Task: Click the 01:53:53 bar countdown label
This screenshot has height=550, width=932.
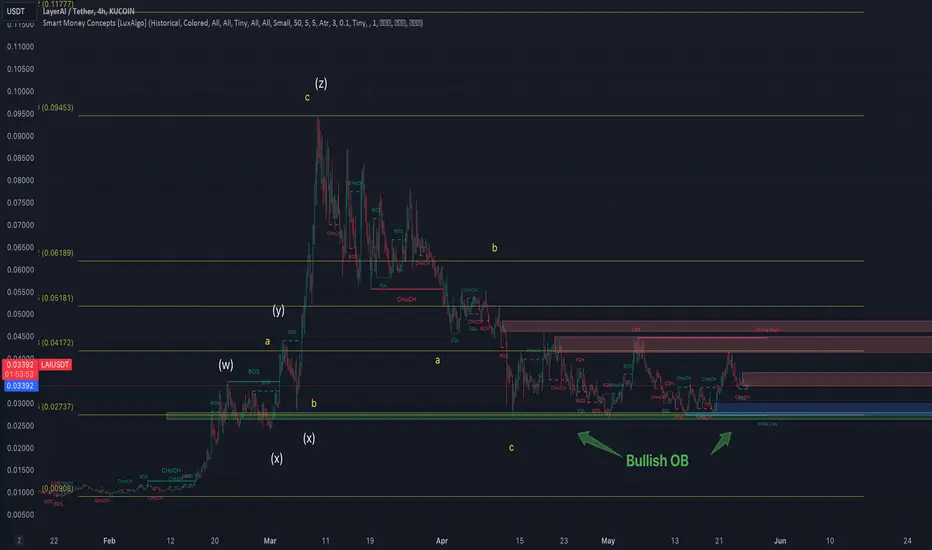Action: (x=20, y=375)
